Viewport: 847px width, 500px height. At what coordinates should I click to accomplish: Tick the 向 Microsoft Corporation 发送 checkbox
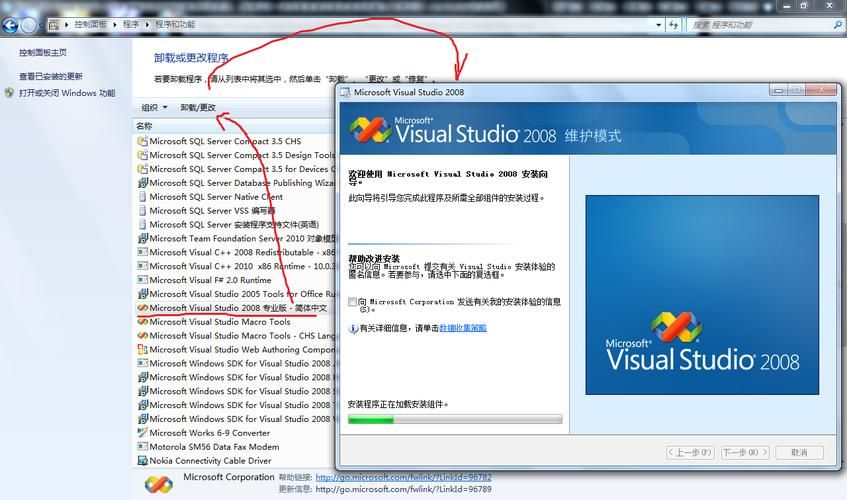point(353,302)
